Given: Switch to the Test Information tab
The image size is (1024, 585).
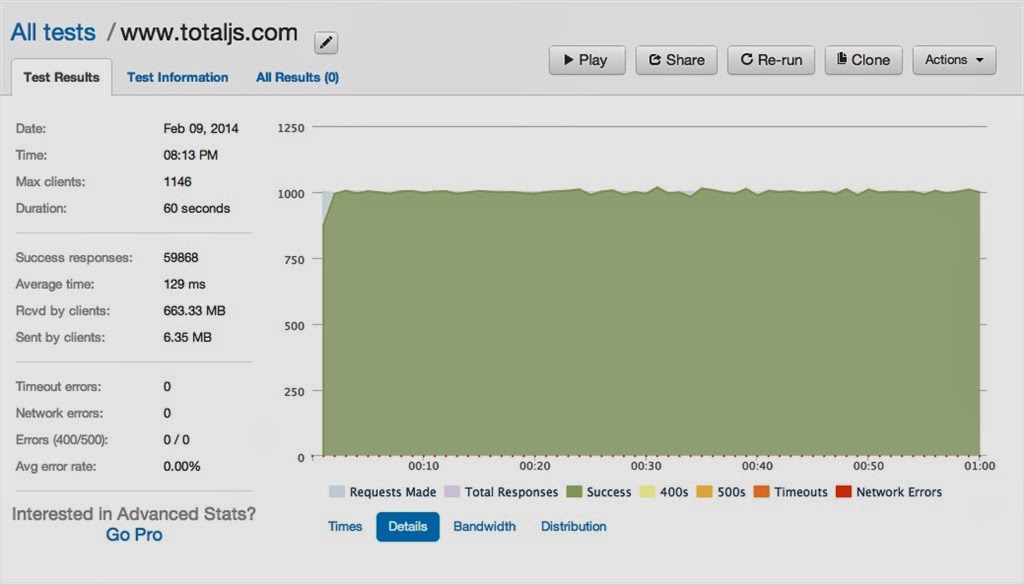Looking at the screenshot, I should pos(178,77).
